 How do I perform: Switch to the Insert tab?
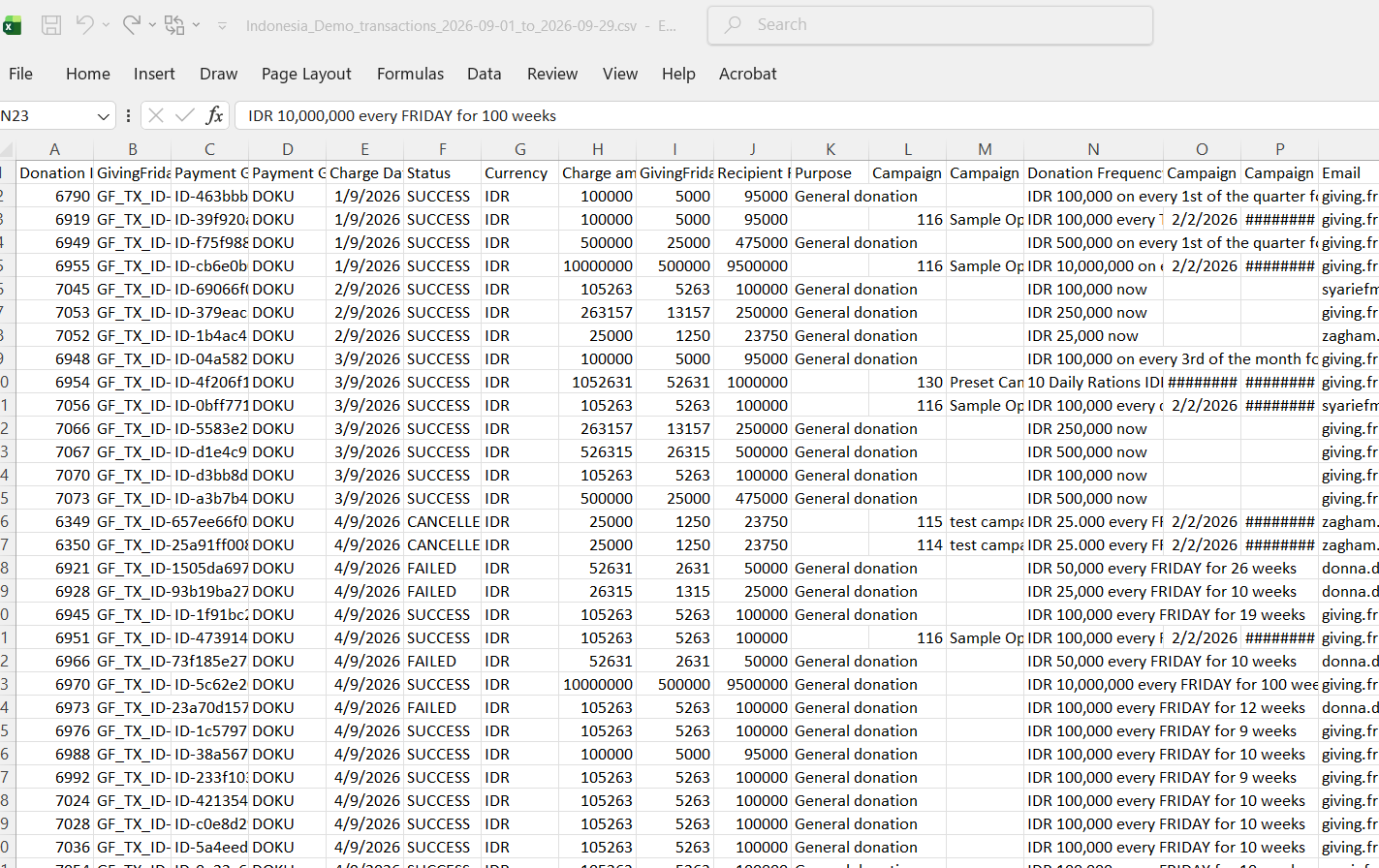[x=154, y=74]
